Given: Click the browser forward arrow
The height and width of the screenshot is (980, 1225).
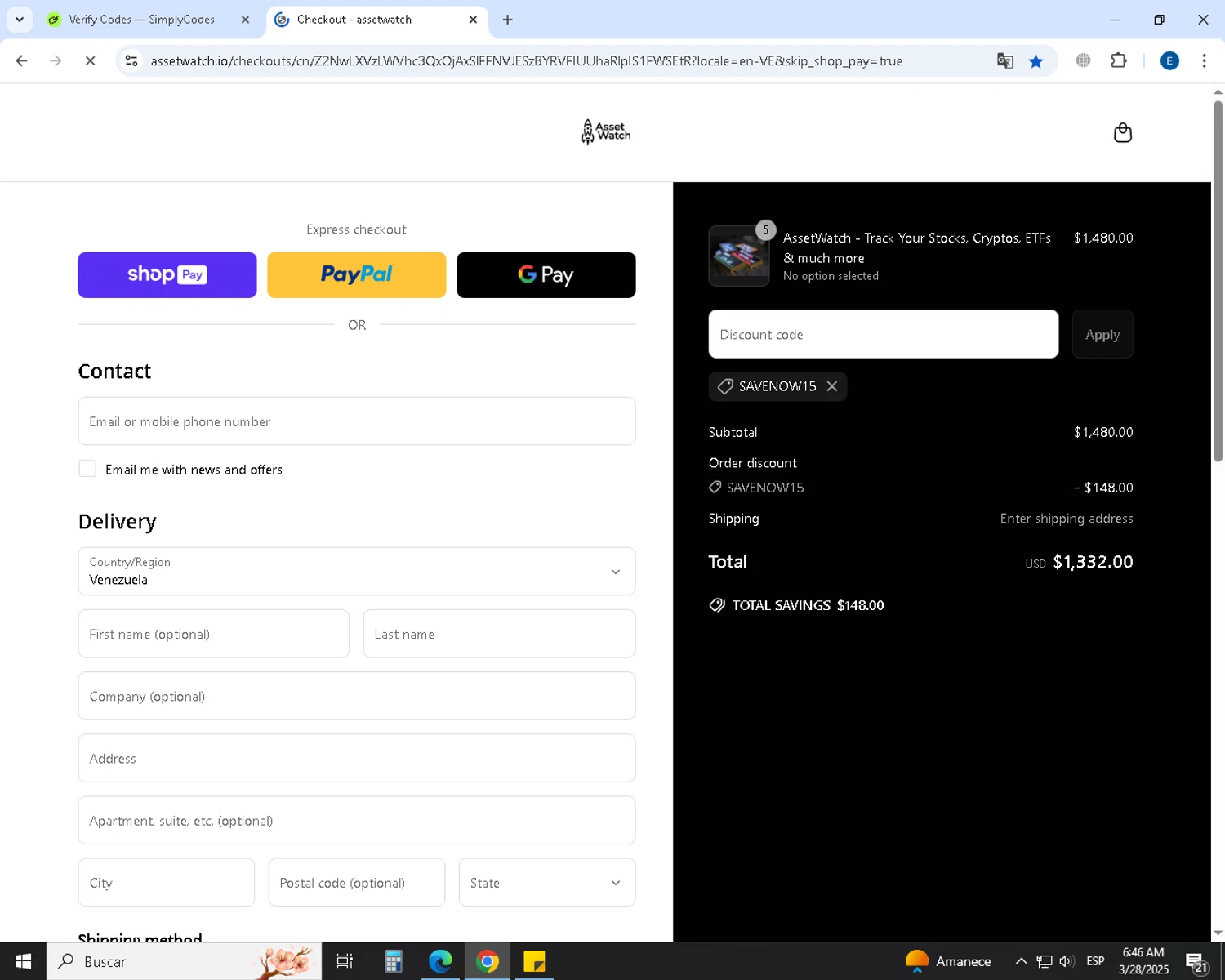Looking at the screenshot, I should [x=56, y=61].
